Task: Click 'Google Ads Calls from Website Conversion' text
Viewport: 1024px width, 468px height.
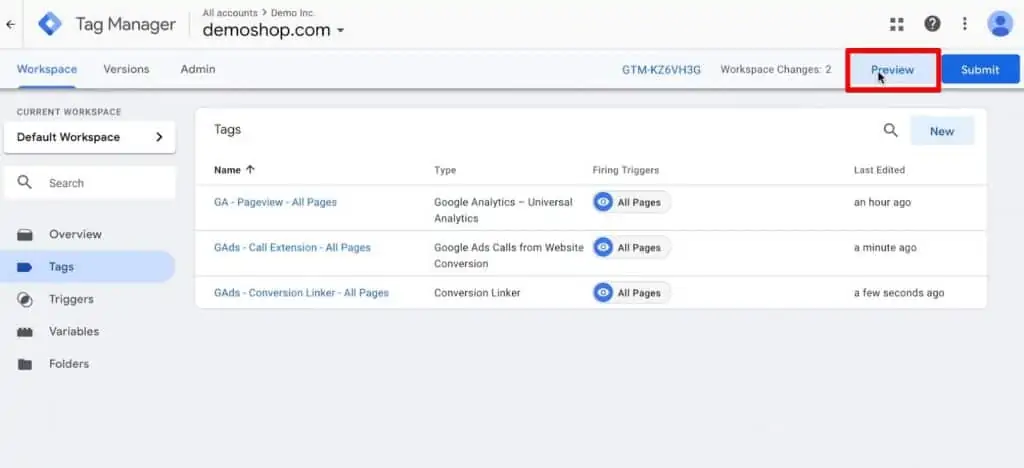Action: [x=509, y=255]
